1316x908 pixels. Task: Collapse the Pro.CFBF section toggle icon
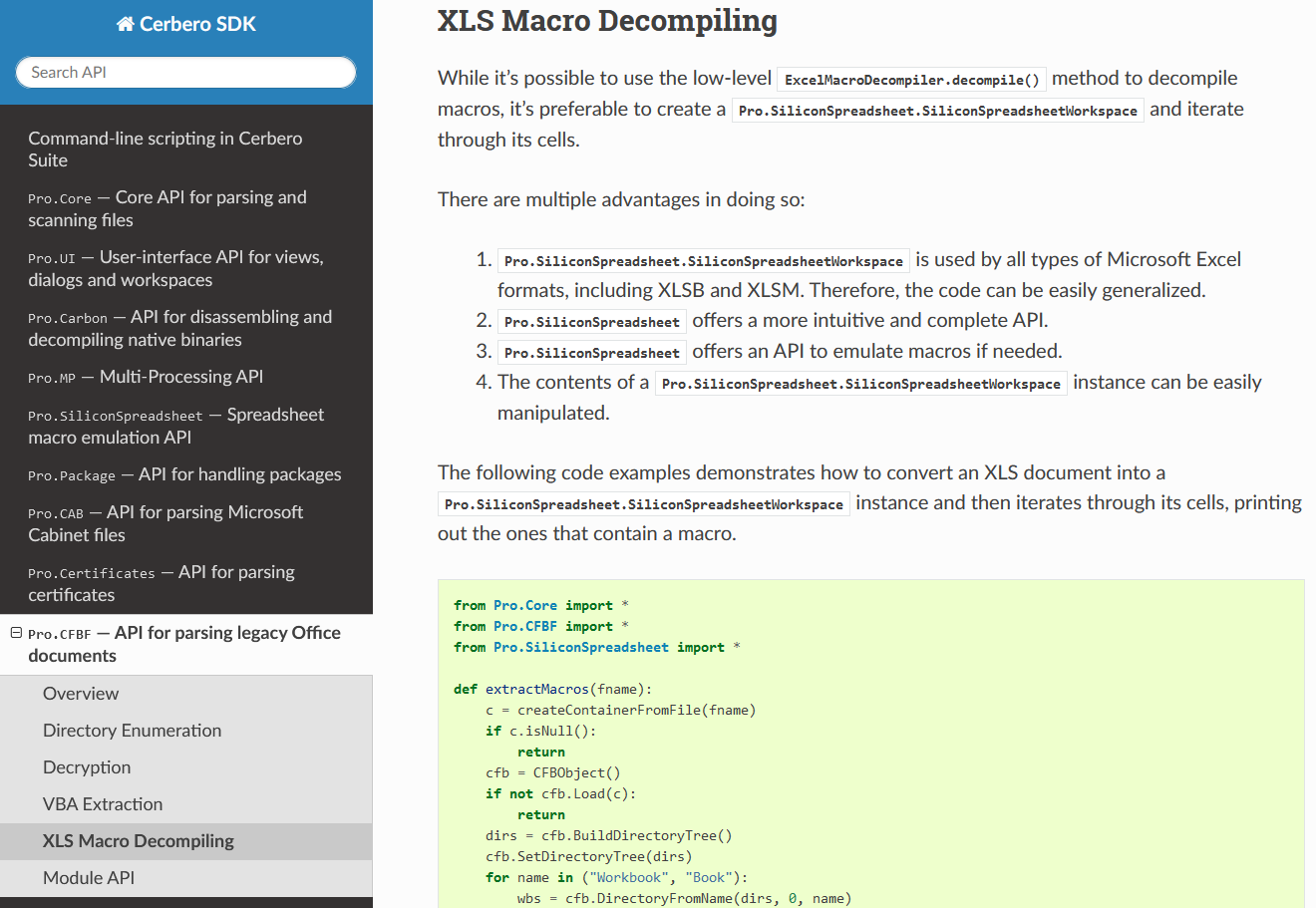tap(16, 633)
